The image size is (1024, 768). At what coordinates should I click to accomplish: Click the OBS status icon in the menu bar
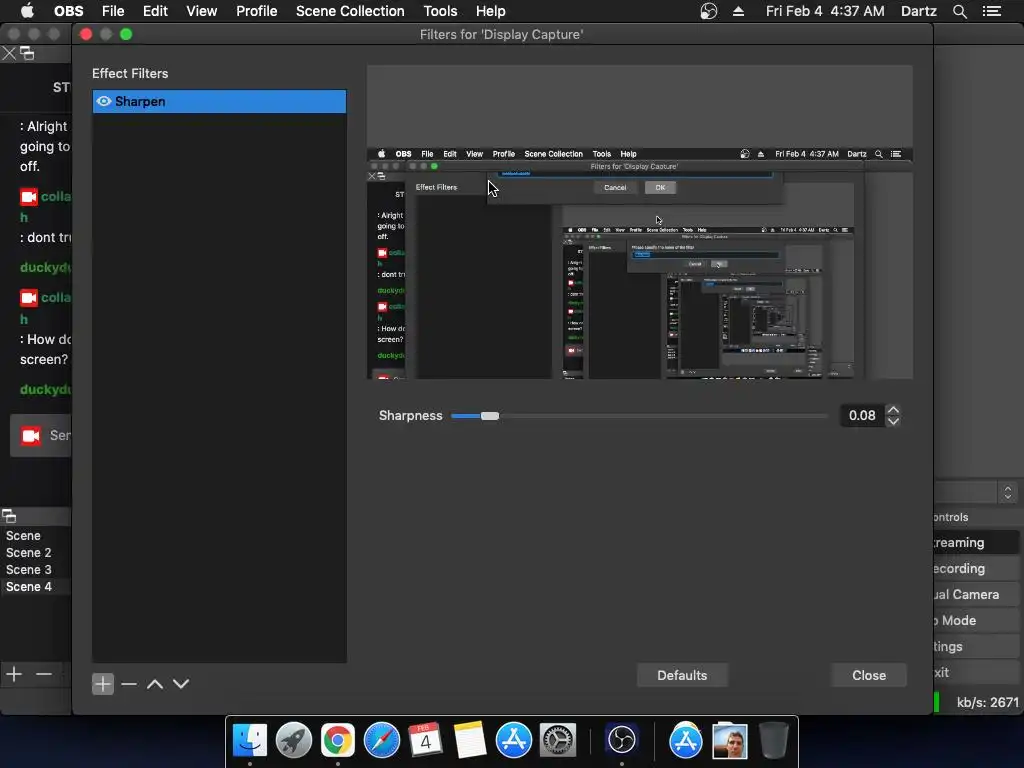[709, 11]
